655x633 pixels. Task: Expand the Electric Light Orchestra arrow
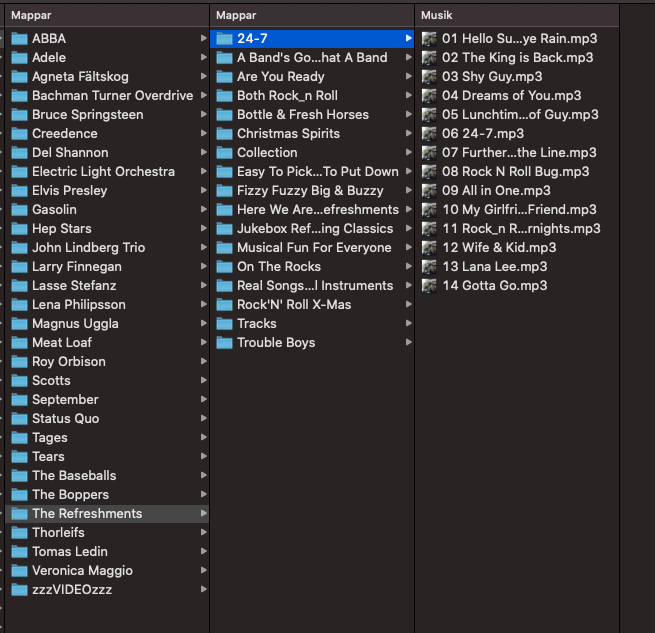[x=203, y=171]
